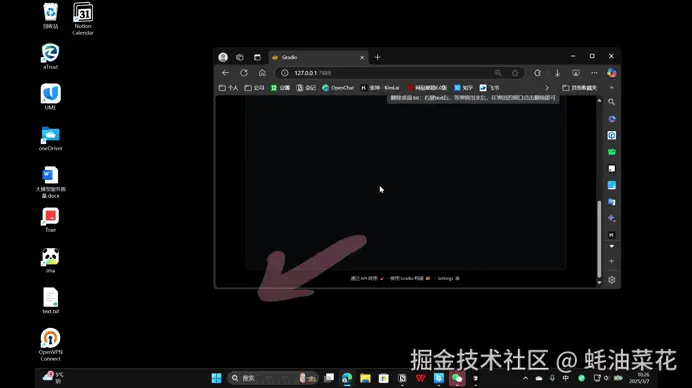Click the scrollbar down arrow
This screenshot has height=388, width=692.
click(599, 283)
